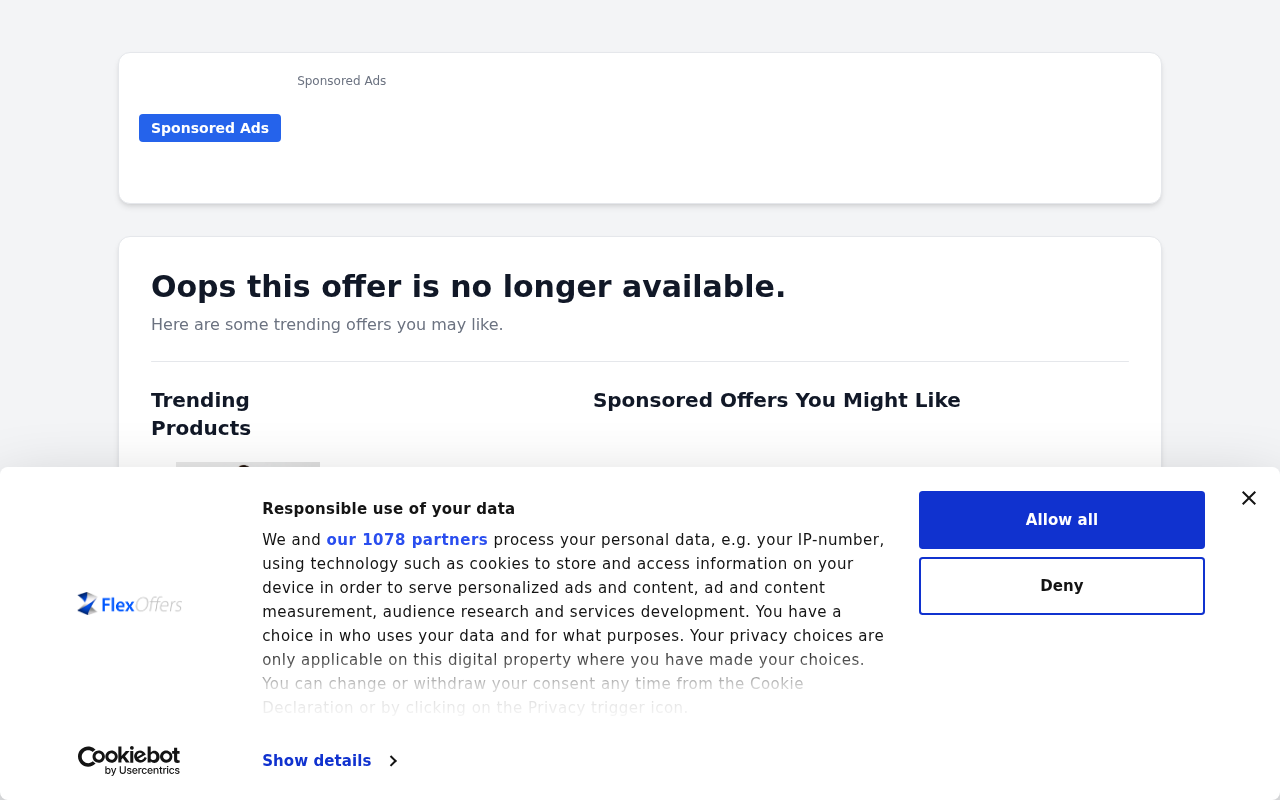Accept cookies with Allow all
The image size is (1280, 800).
pos(1062,520)
